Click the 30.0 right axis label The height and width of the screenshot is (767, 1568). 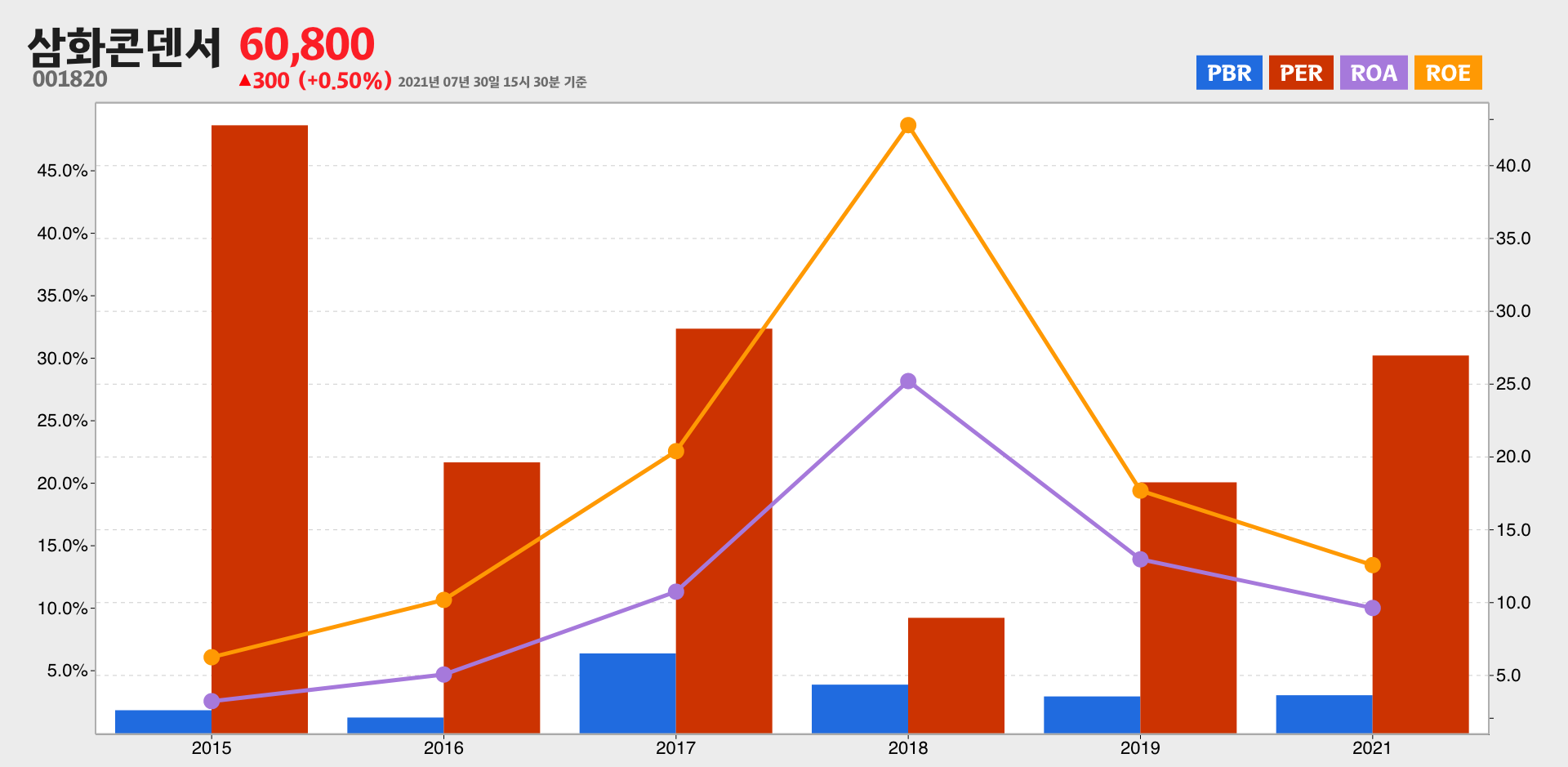1513,311
